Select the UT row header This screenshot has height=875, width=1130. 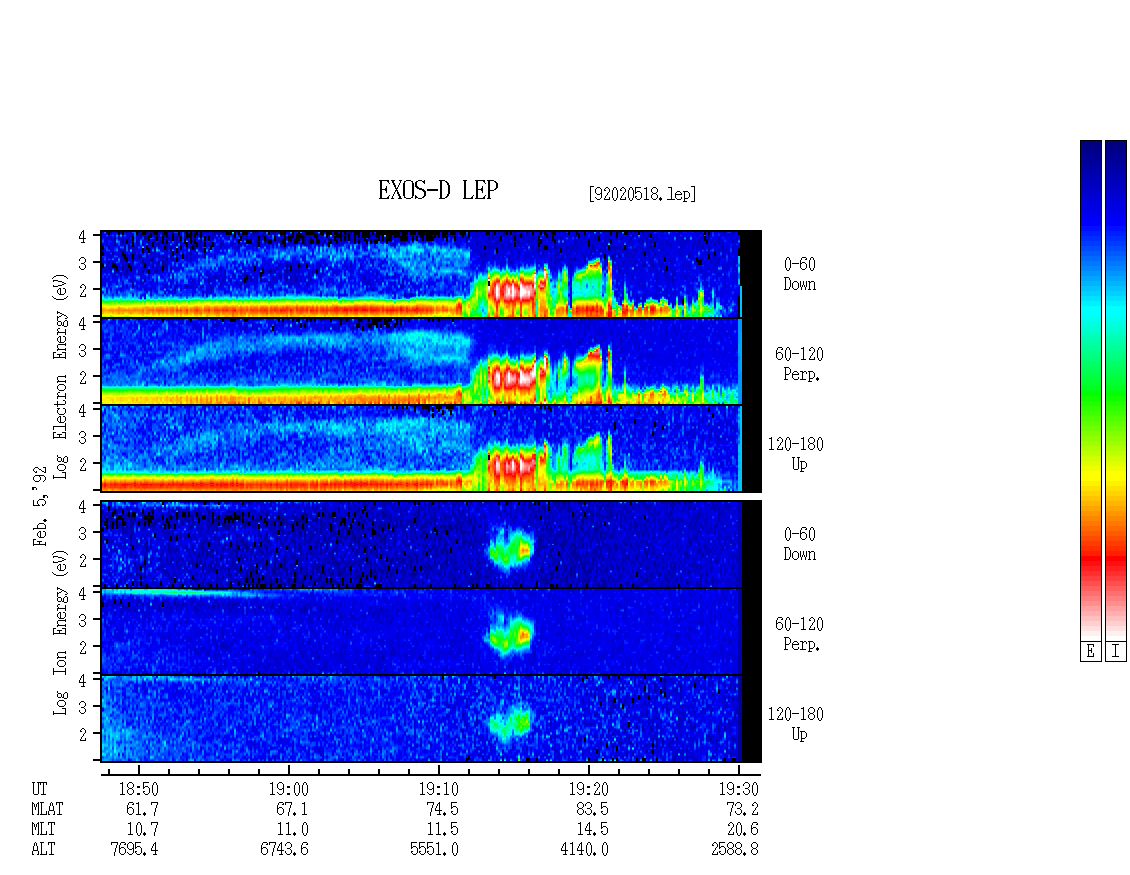(x=39, y=789)
